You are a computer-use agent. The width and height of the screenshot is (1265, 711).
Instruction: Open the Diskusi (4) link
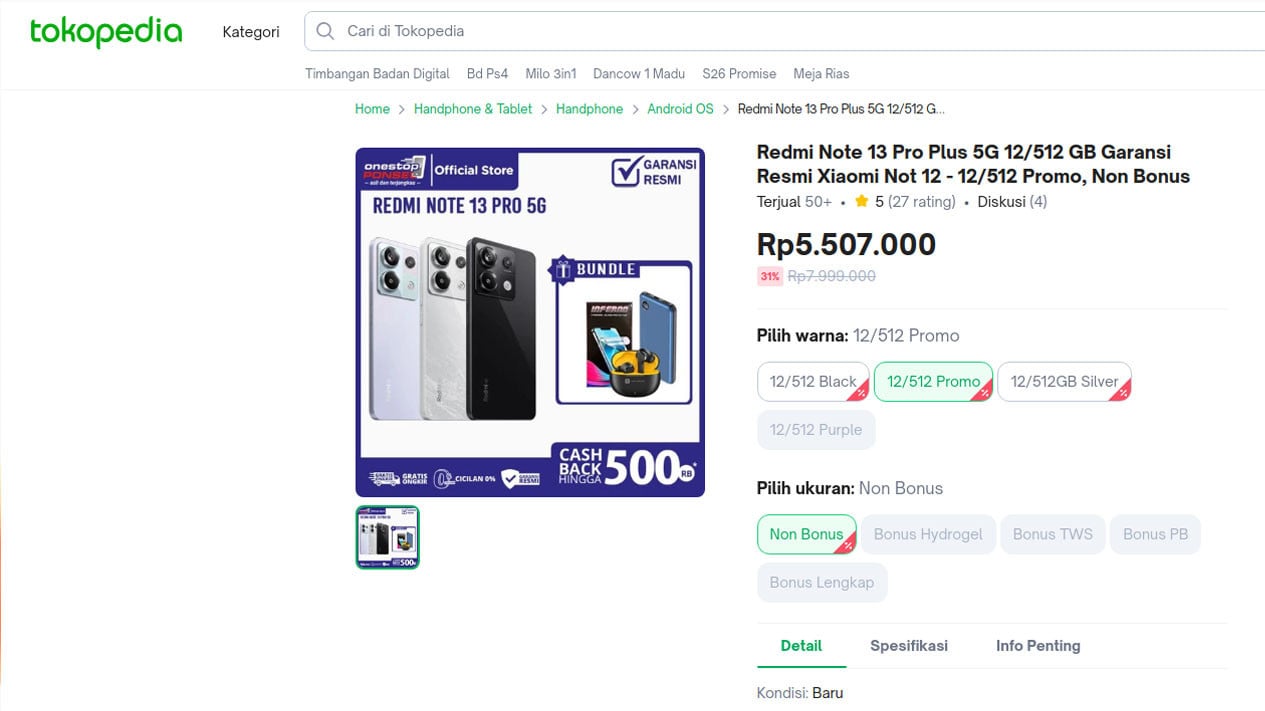(1012, 202)
